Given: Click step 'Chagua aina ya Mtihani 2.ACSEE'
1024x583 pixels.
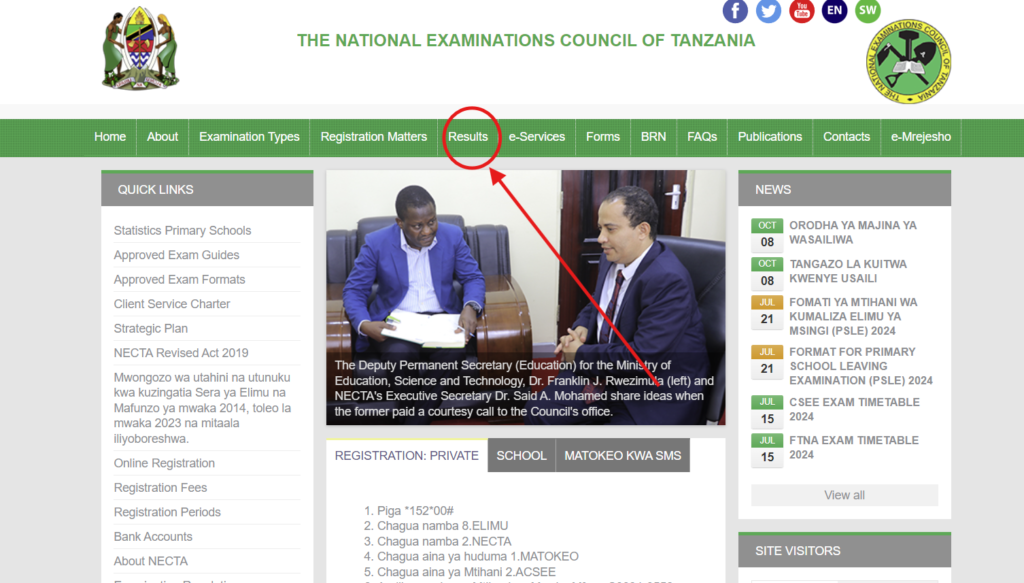Looking at the screenshot, I should tap(466, 572).
